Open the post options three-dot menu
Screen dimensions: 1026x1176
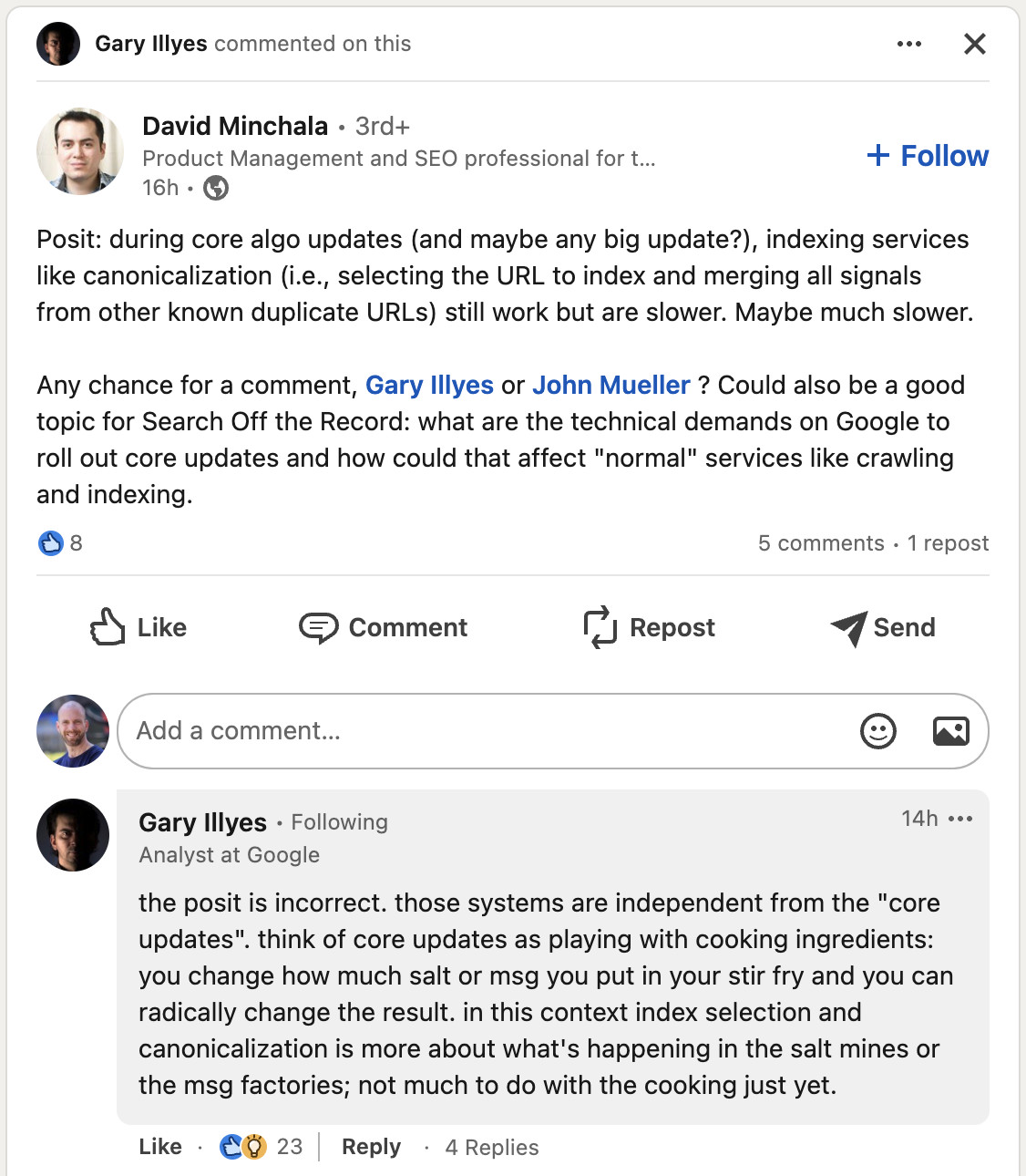(908, 43)
